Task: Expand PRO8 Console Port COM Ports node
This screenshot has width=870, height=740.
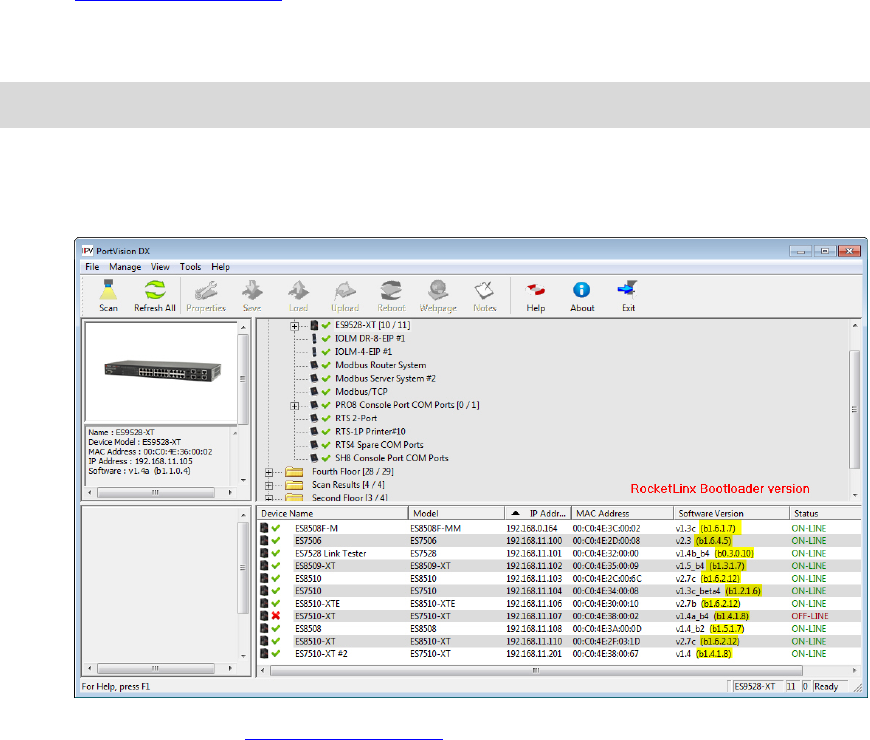Action: (295, 406)
